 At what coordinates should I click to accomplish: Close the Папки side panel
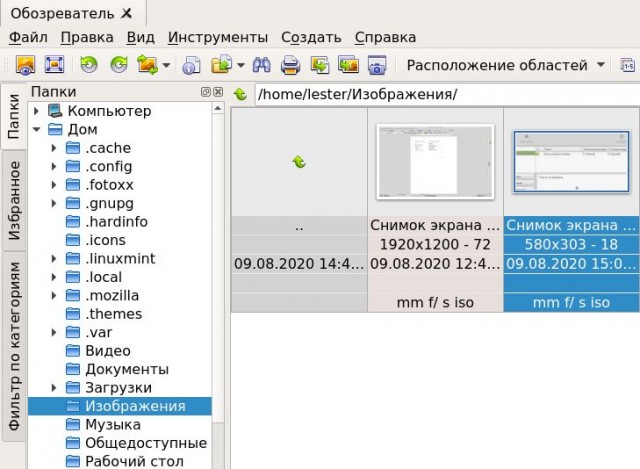point(218,92)
